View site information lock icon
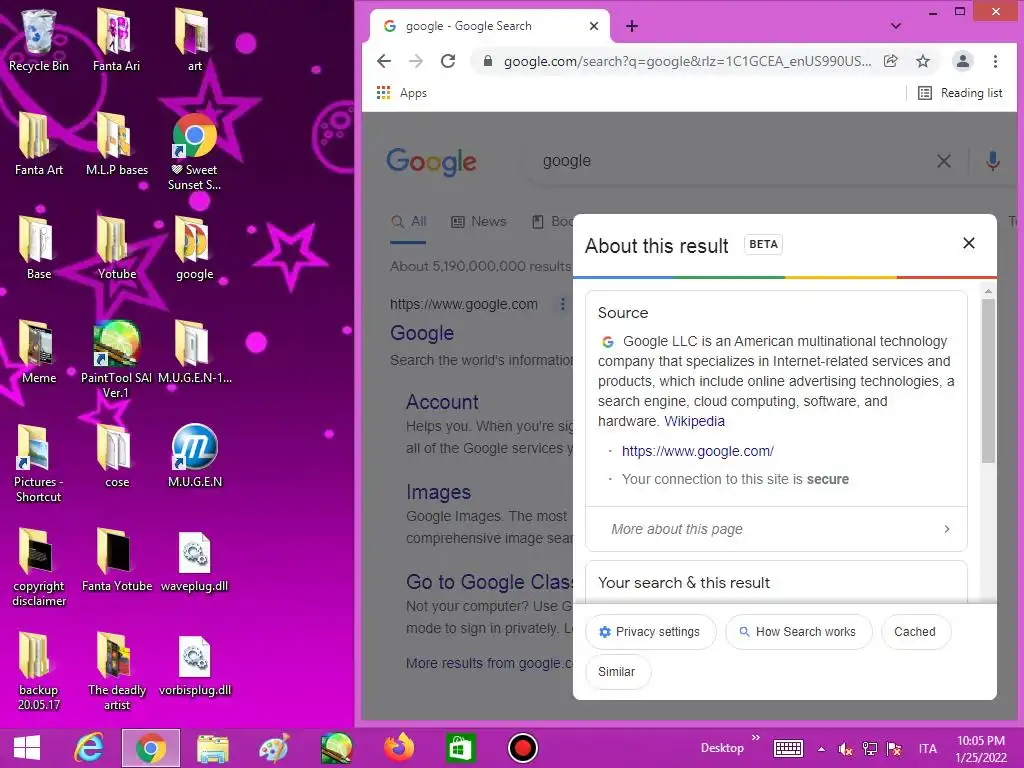 click(487, 61)
